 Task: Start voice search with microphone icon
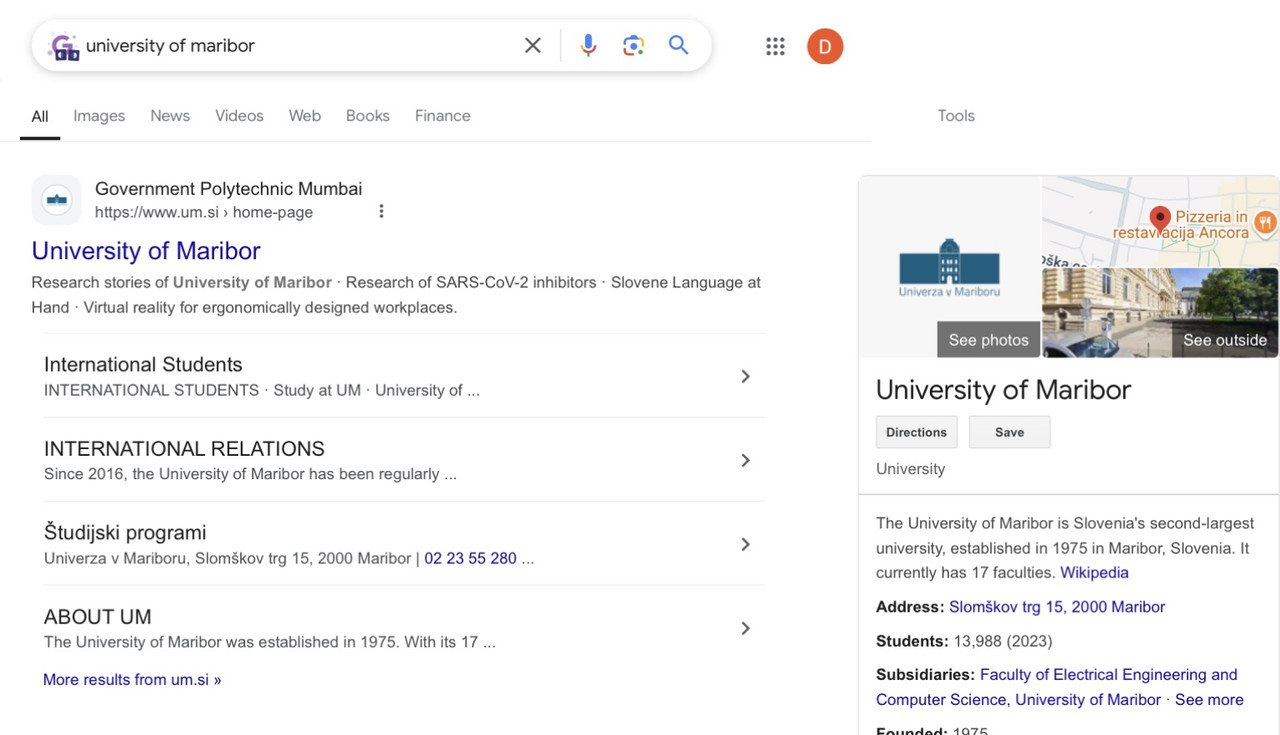tap(588, 46)
